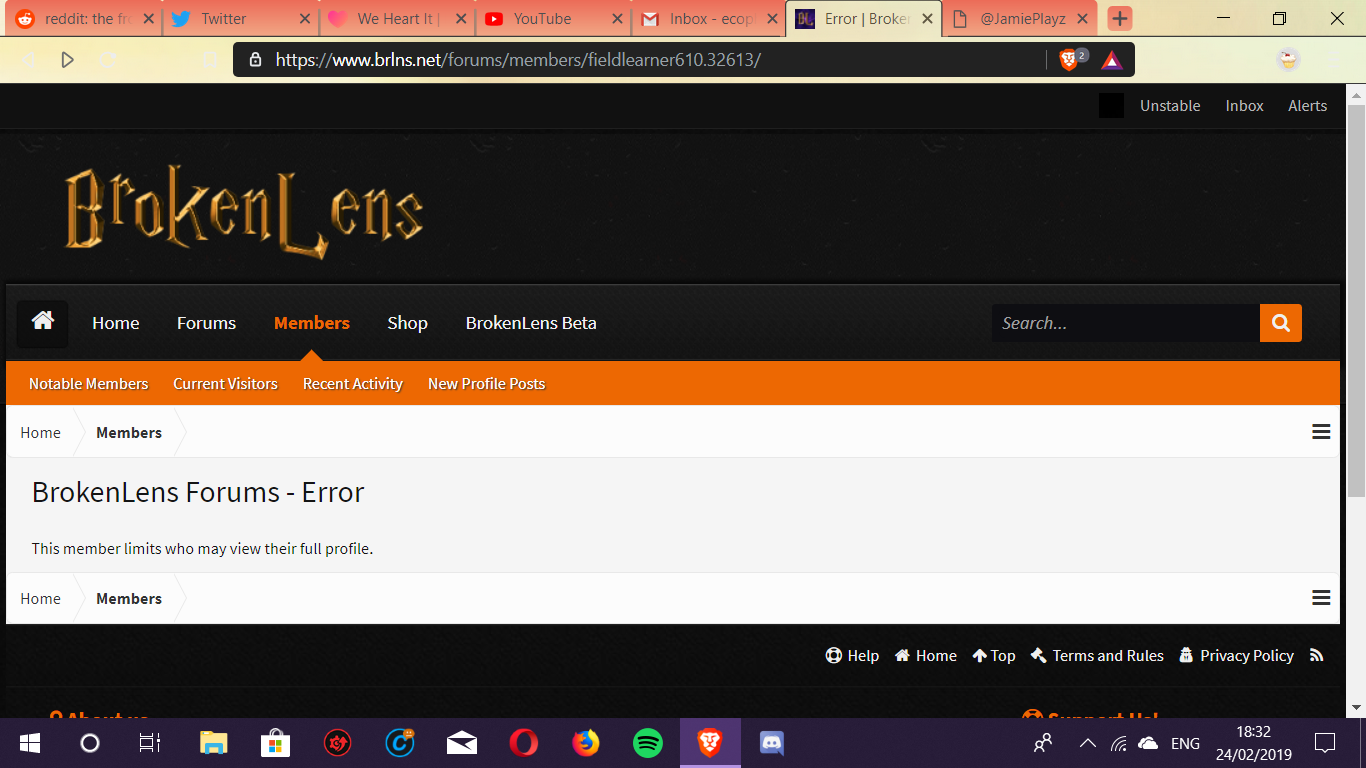This screenshot has width=1366, height=768.
Task: Open the house icon in navigation bar
Action: [x=43, y=323]
